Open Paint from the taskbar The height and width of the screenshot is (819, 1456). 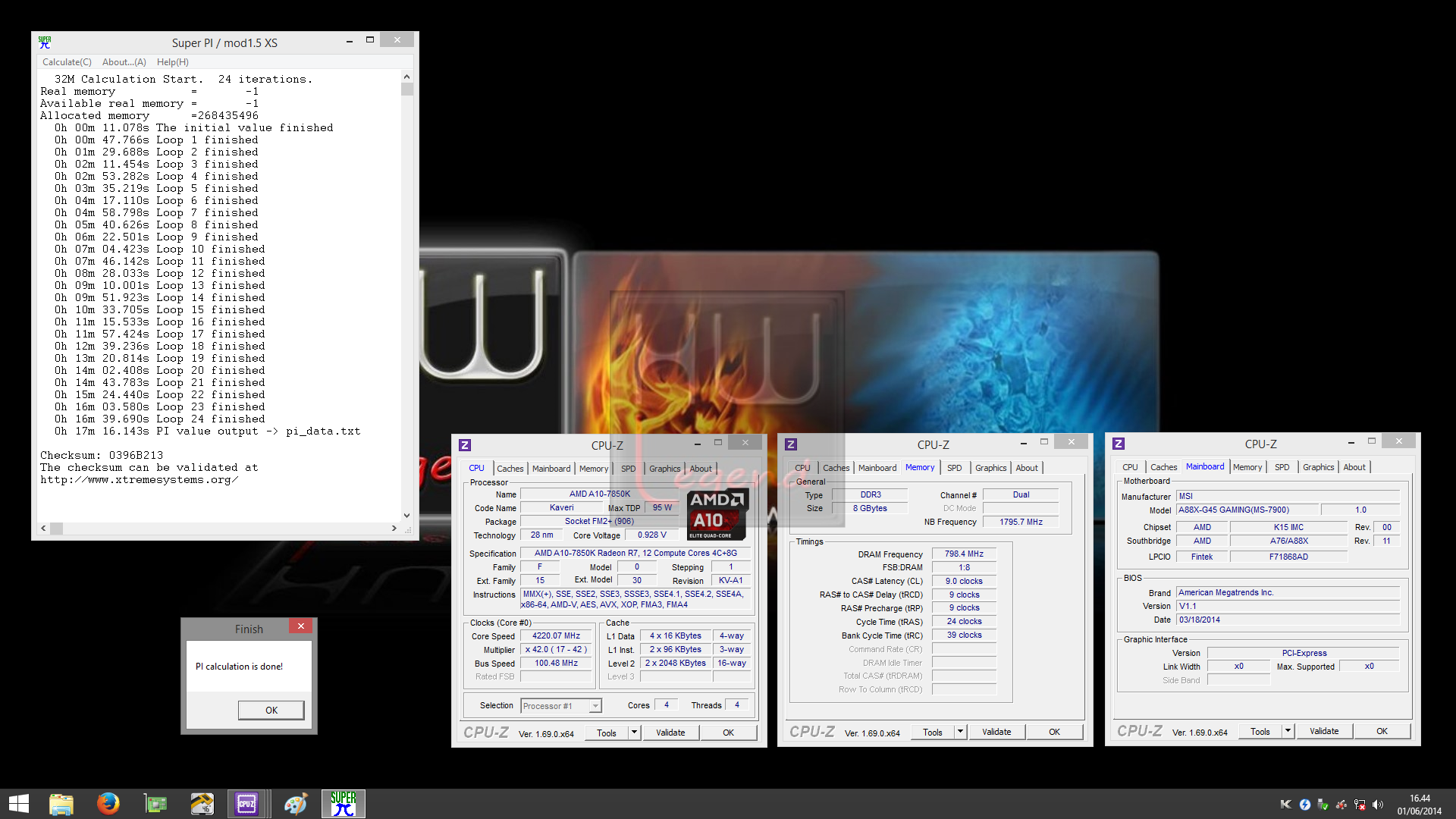pos(296,804)
